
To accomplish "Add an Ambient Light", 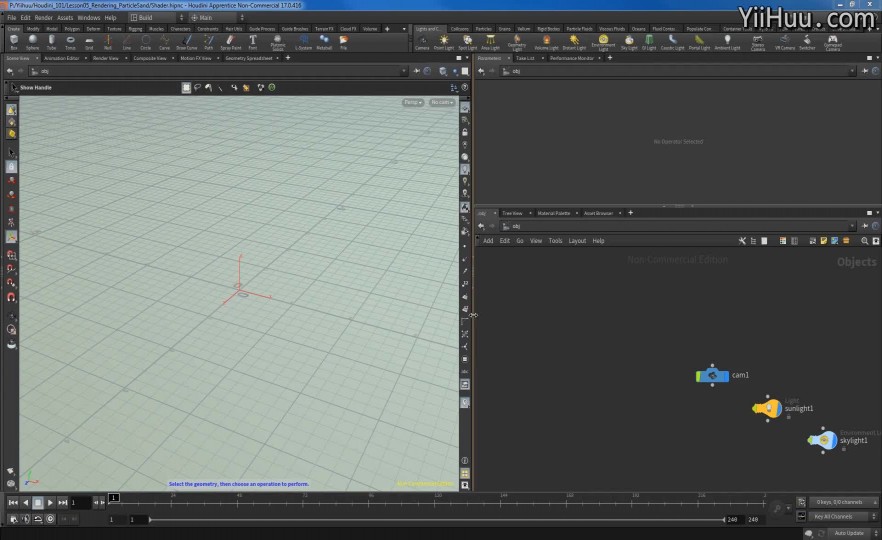I will (727, 42).
